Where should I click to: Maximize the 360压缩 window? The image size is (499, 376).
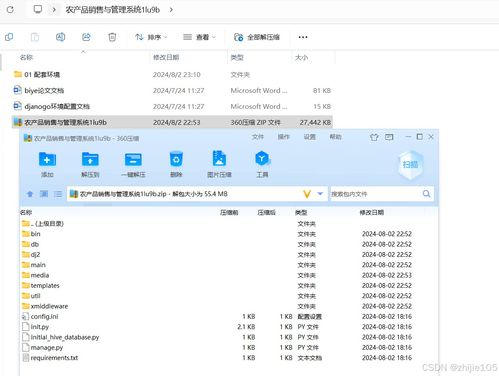[x=420, y=137]
